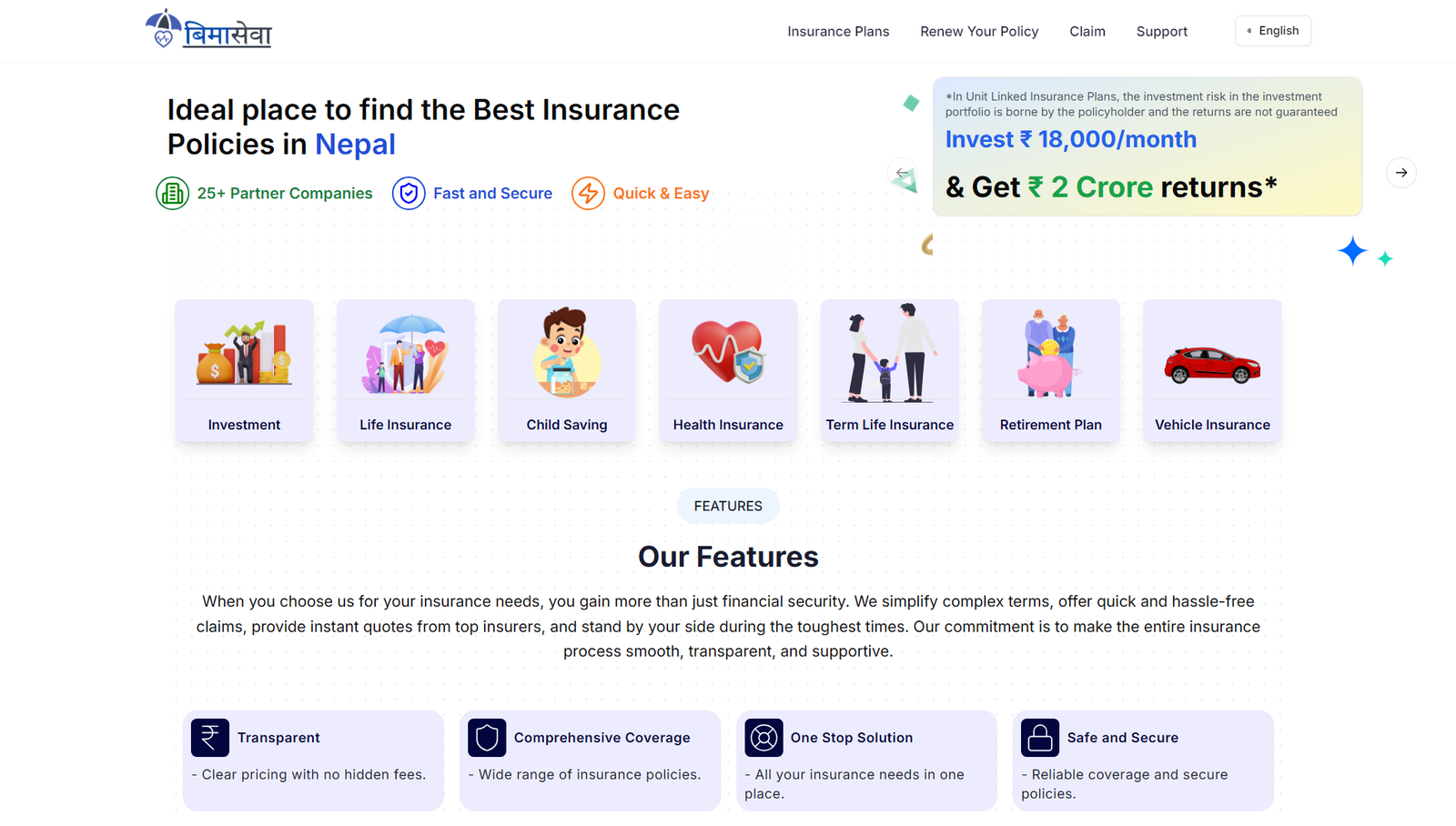
Task: Click the Safe and Secure lock icon
Action: point(1040,738)
